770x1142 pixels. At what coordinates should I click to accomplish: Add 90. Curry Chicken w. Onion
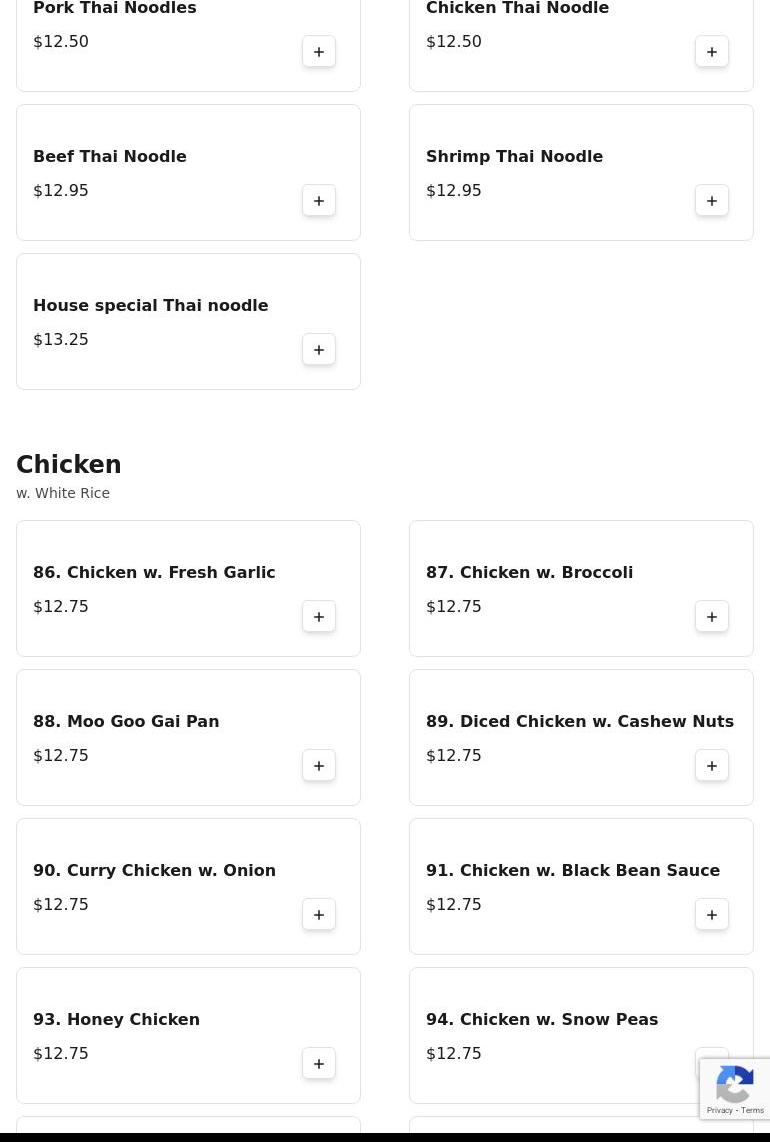pyautogui.click(x=319, y=915)
